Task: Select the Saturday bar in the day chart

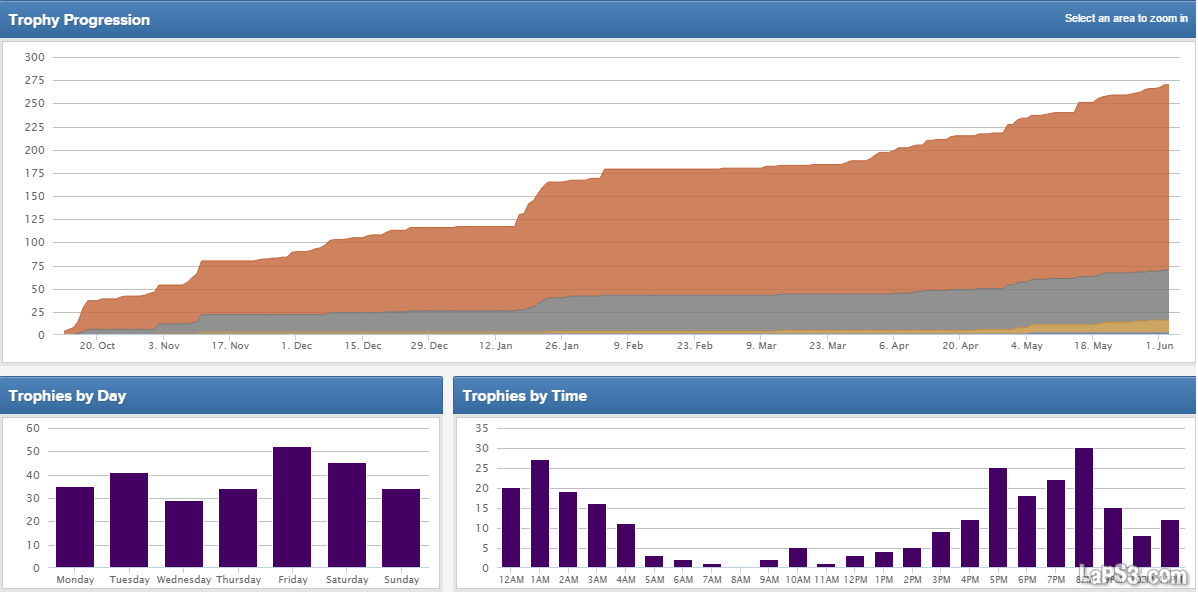Action: pyautogui.click(x=346, y=515)
